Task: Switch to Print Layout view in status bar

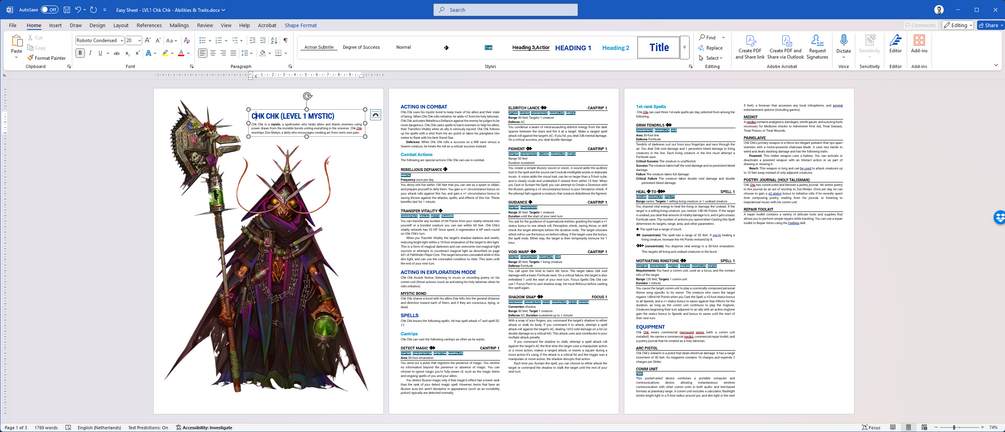Action: click(906, 427)
